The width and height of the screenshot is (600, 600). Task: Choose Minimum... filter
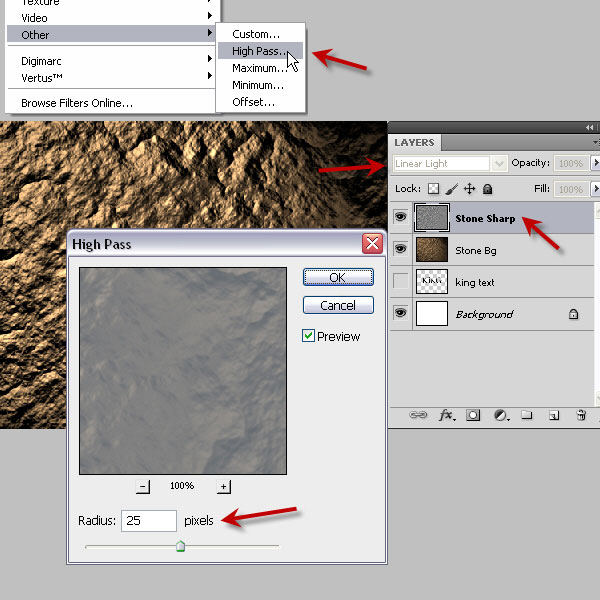(260, 85)
